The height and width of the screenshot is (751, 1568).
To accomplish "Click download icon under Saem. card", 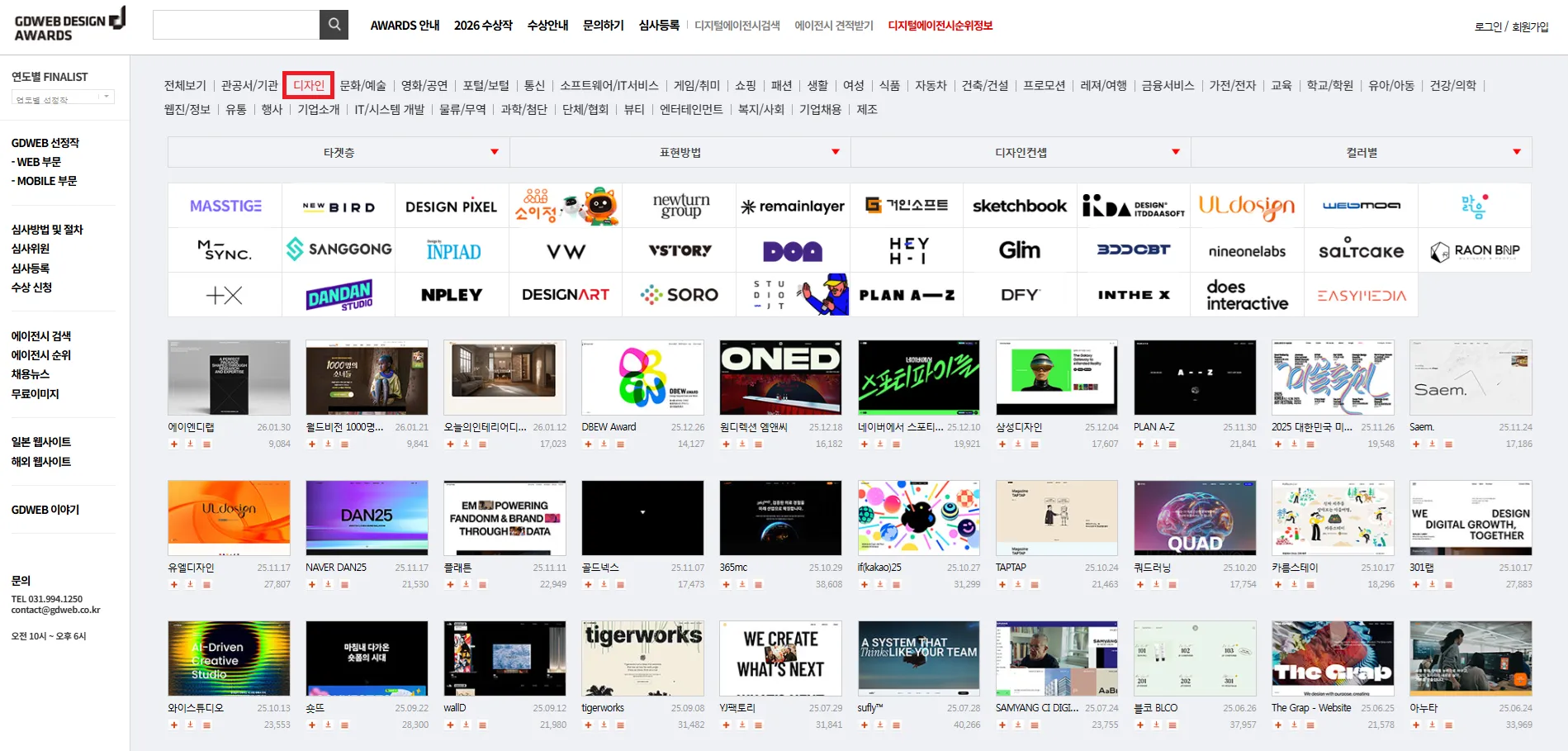I will (x=1433, y=444).
